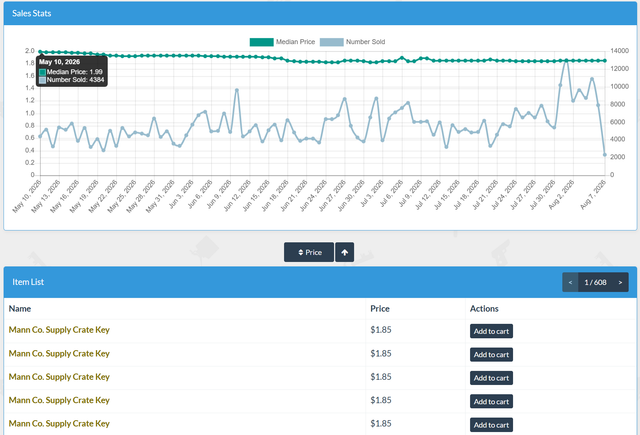Open first Mann Co. Supply Crate Key link
Viewport: 640px width, 435px height.
[59, 330]
